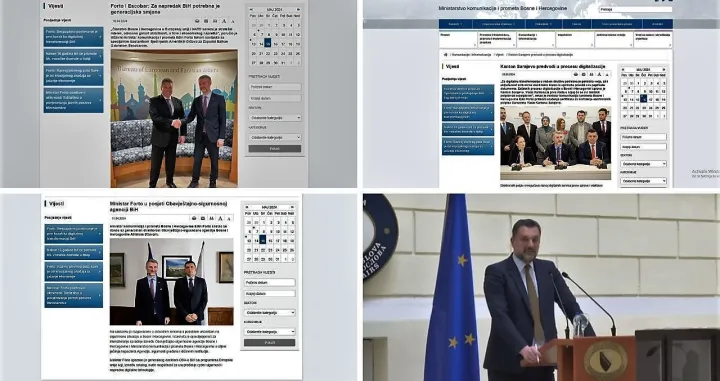This screenshot has height=381, width=720.
Task: Open 'Nakon 30 godina' news card, Forto i Escobar page
Action: (x=73, y=56)
